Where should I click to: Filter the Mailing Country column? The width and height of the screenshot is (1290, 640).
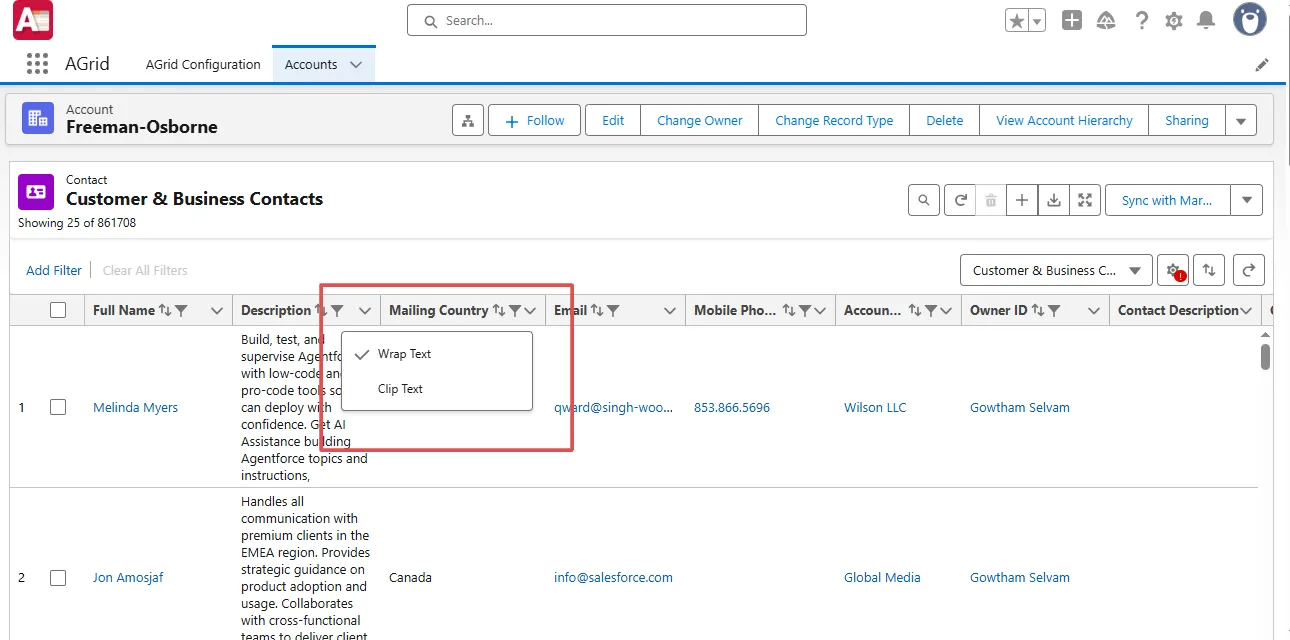tap(515, 310)
